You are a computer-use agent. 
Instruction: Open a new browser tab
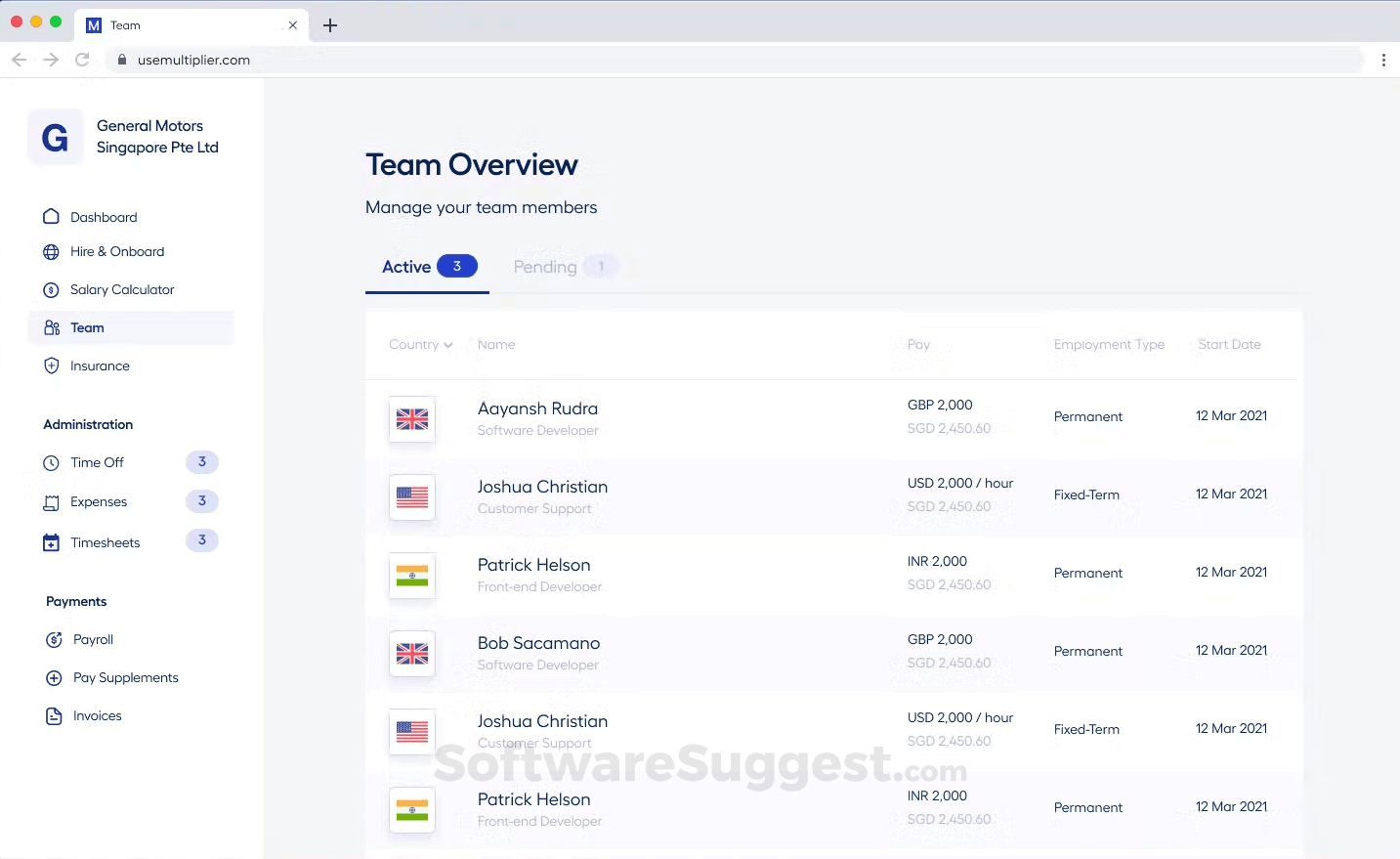pyautogui.click(x=330, y=25)
